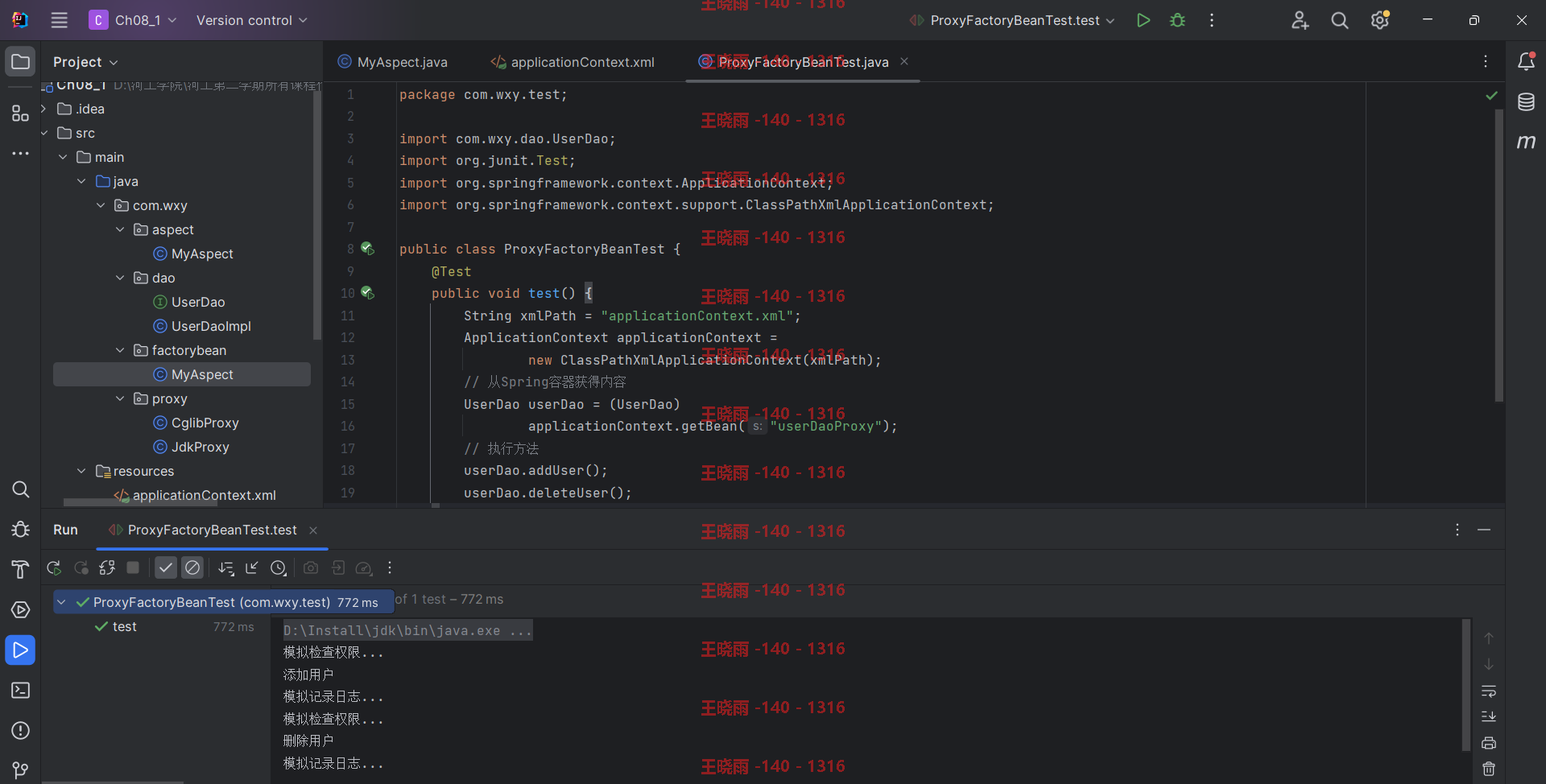Image resolution: width=1546 pixels, height=784 pixels.
Task: Select the test result row
Action: point(161,626)
